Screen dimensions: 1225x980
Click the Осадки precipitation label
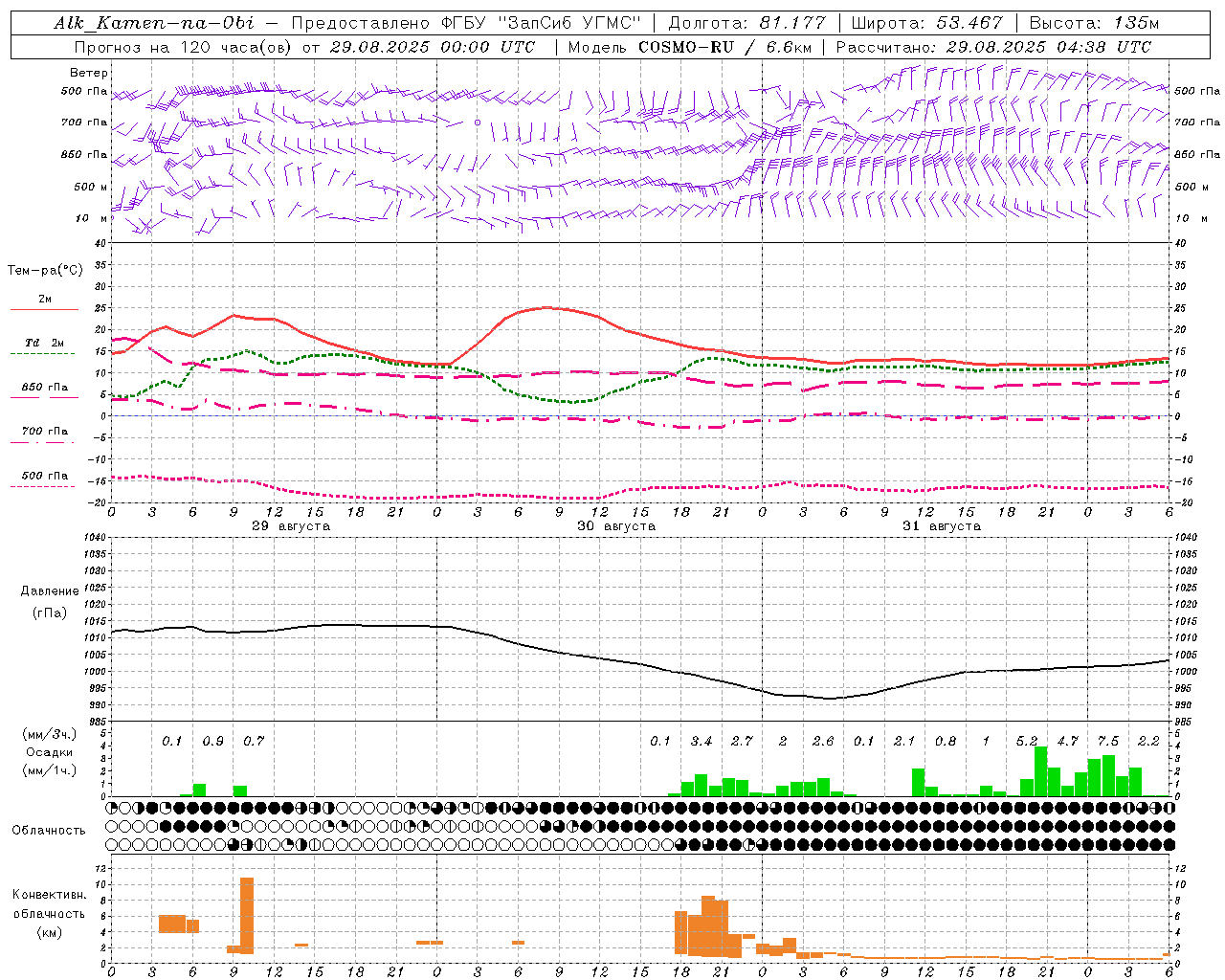point(49,752)
